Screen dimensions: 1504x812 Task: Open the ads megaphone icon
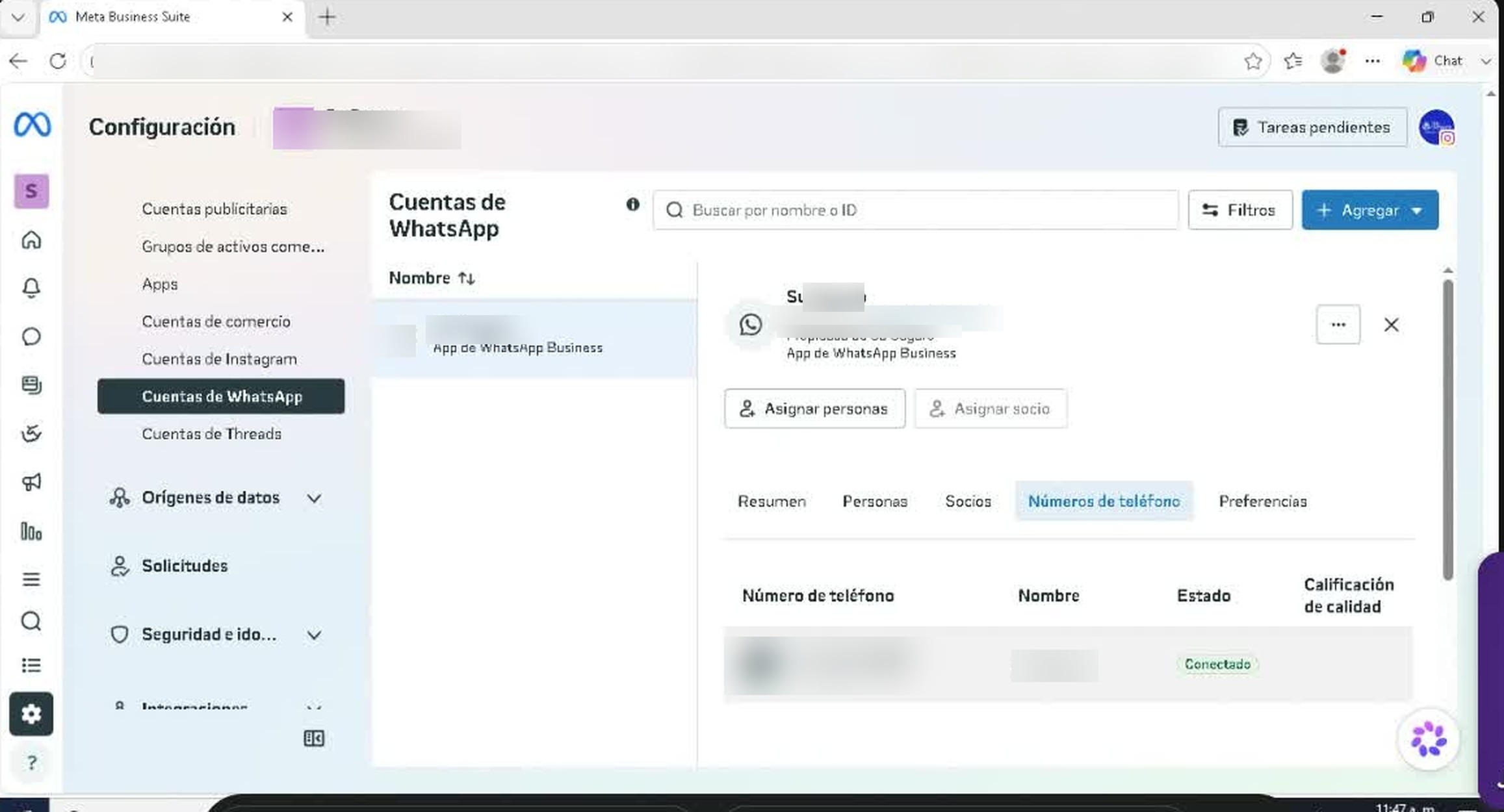coord(31,482)
